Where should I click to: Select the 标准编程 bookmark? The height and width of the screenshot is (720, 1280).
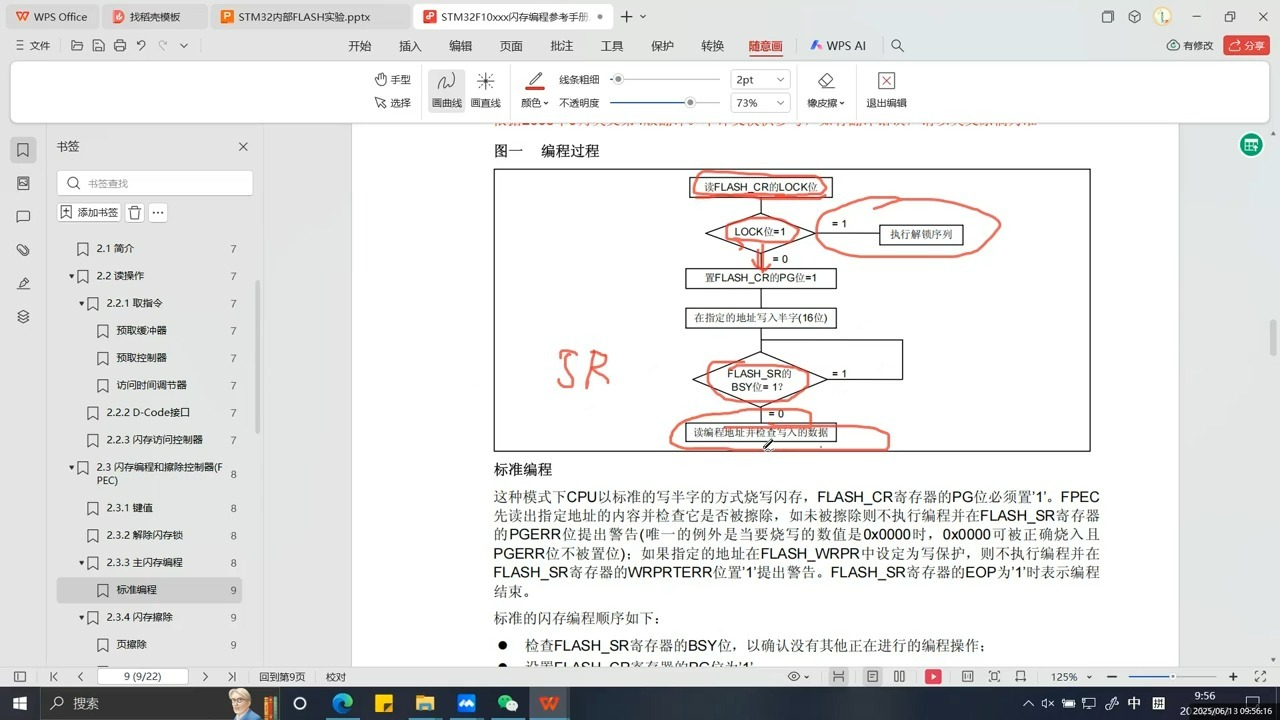pyautogui.click(x=149, y=590)
